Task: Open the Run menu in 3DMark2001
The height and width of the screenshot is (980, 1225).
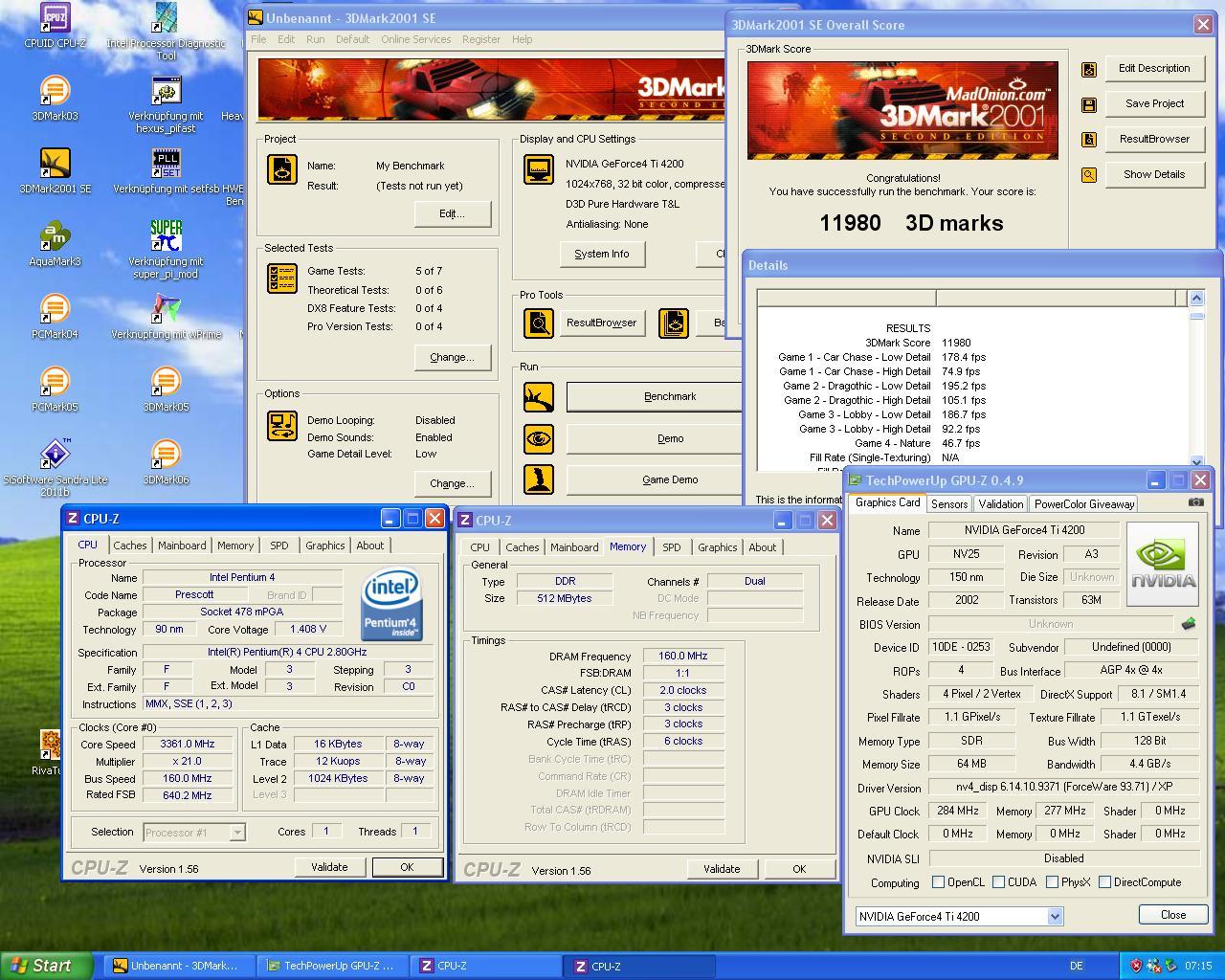Action: pyautogui.click(x=315, y=39)
